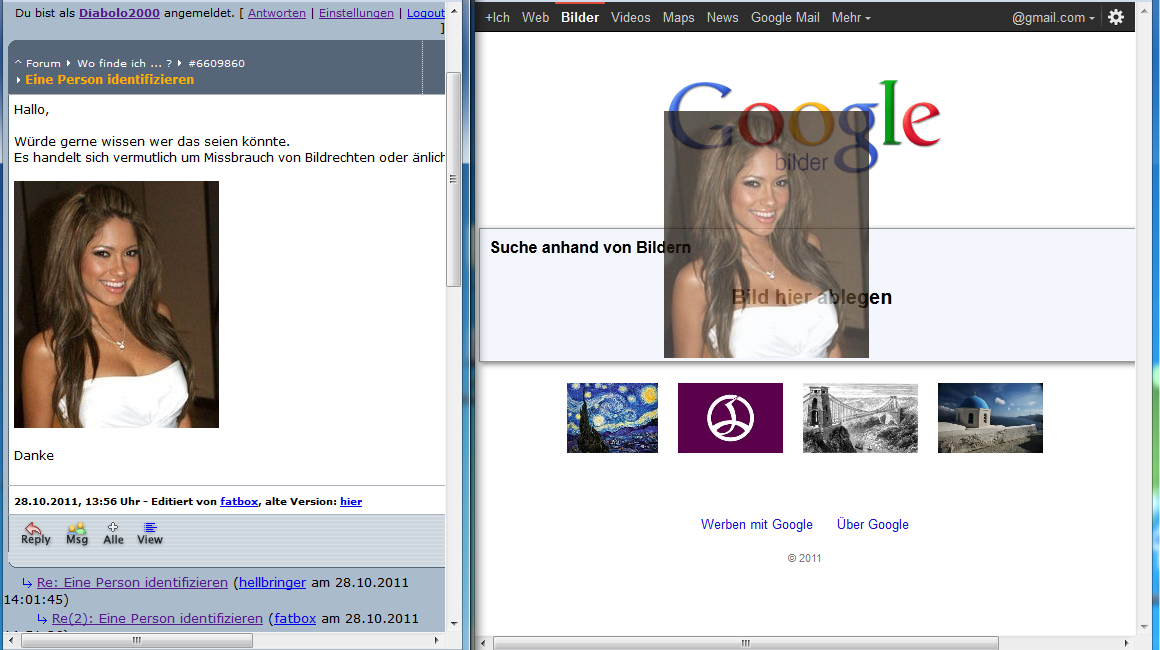Select the Starry Night sample thumbnail
Viewport: 1160px width, 650px height.
612,418
